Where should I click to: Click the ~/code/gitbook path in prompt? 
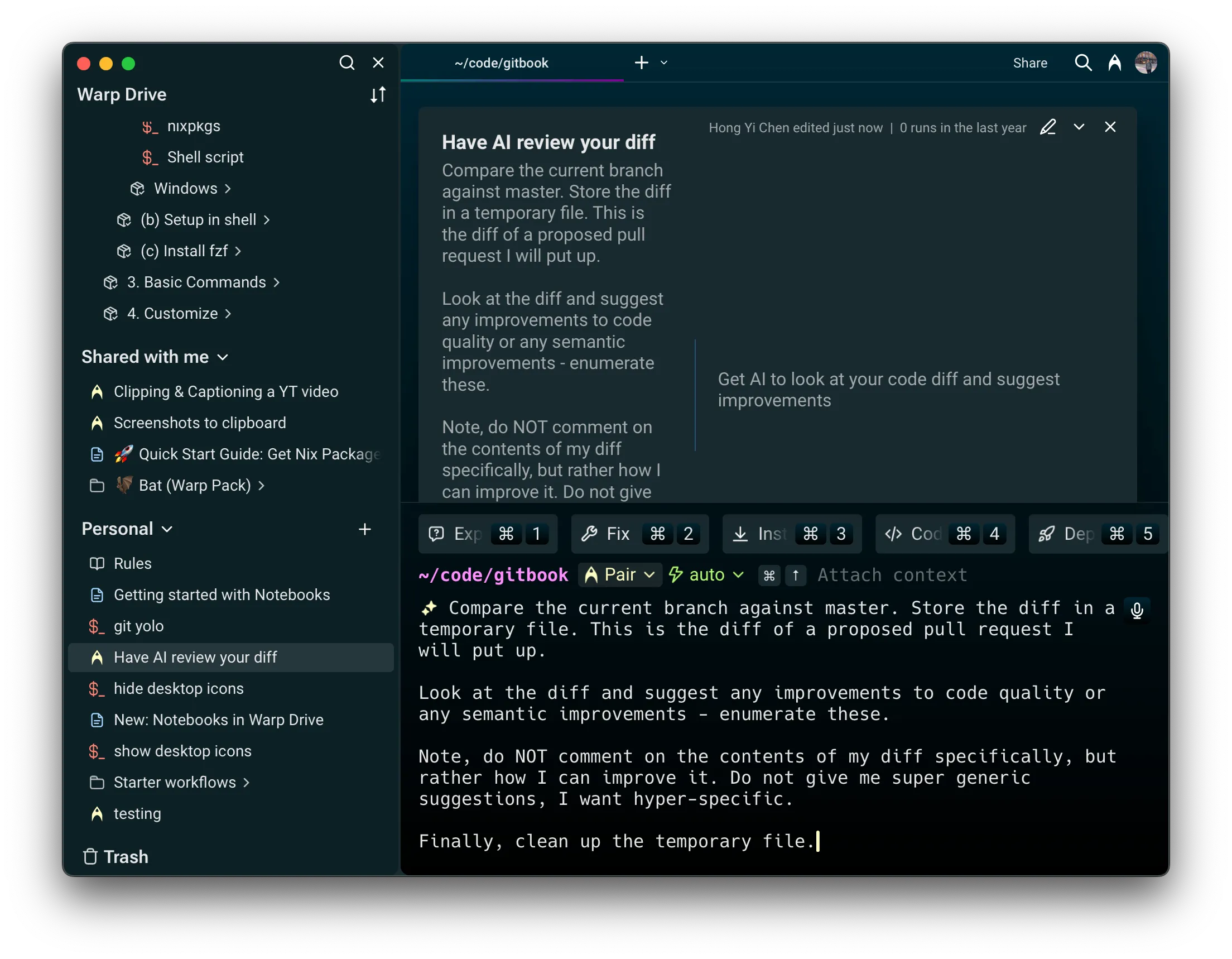[x=494, y=575]
